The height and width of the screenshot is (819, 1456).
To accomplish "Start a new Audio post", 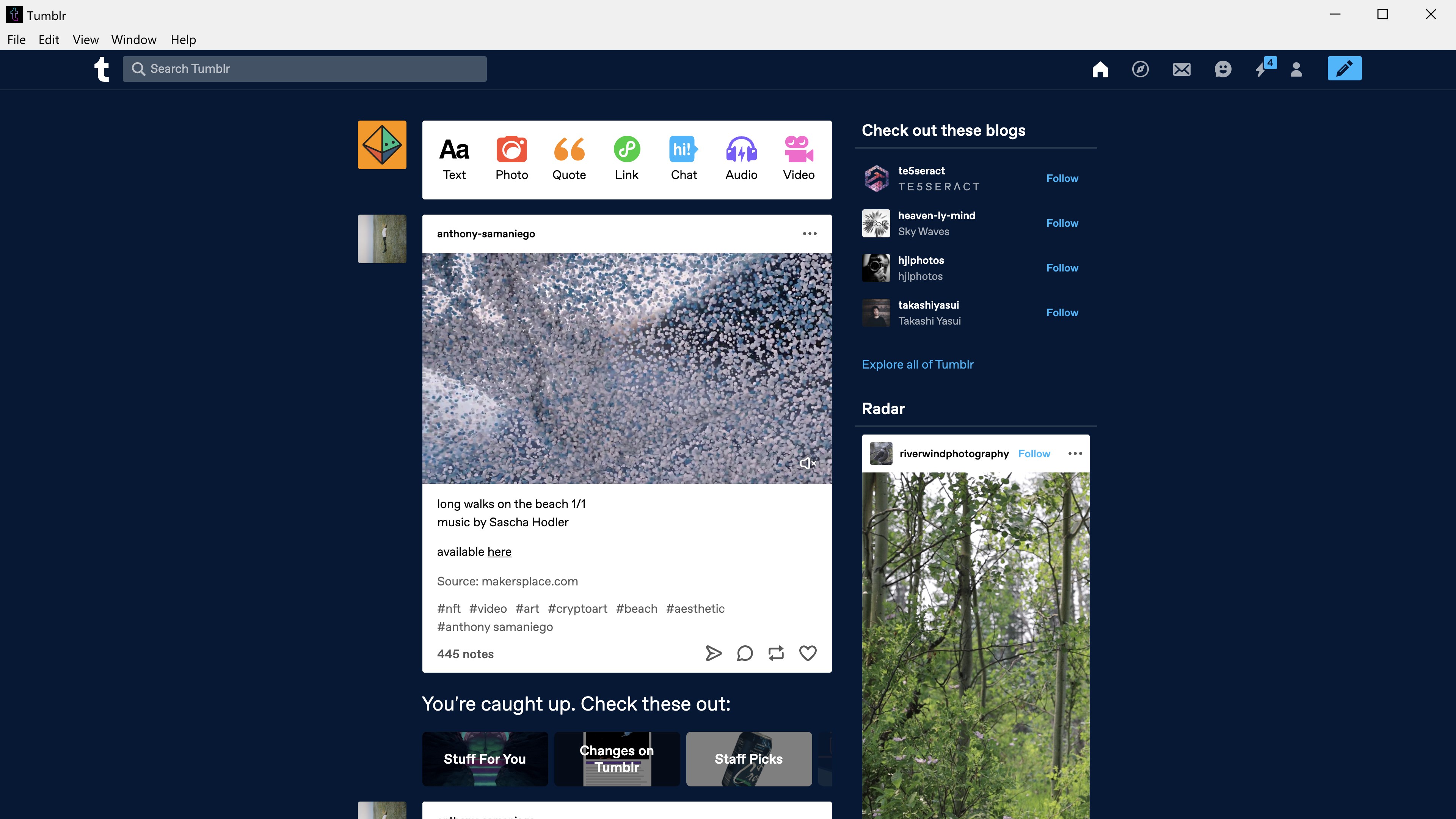I will pyautogui.click(x=741, y=157).
